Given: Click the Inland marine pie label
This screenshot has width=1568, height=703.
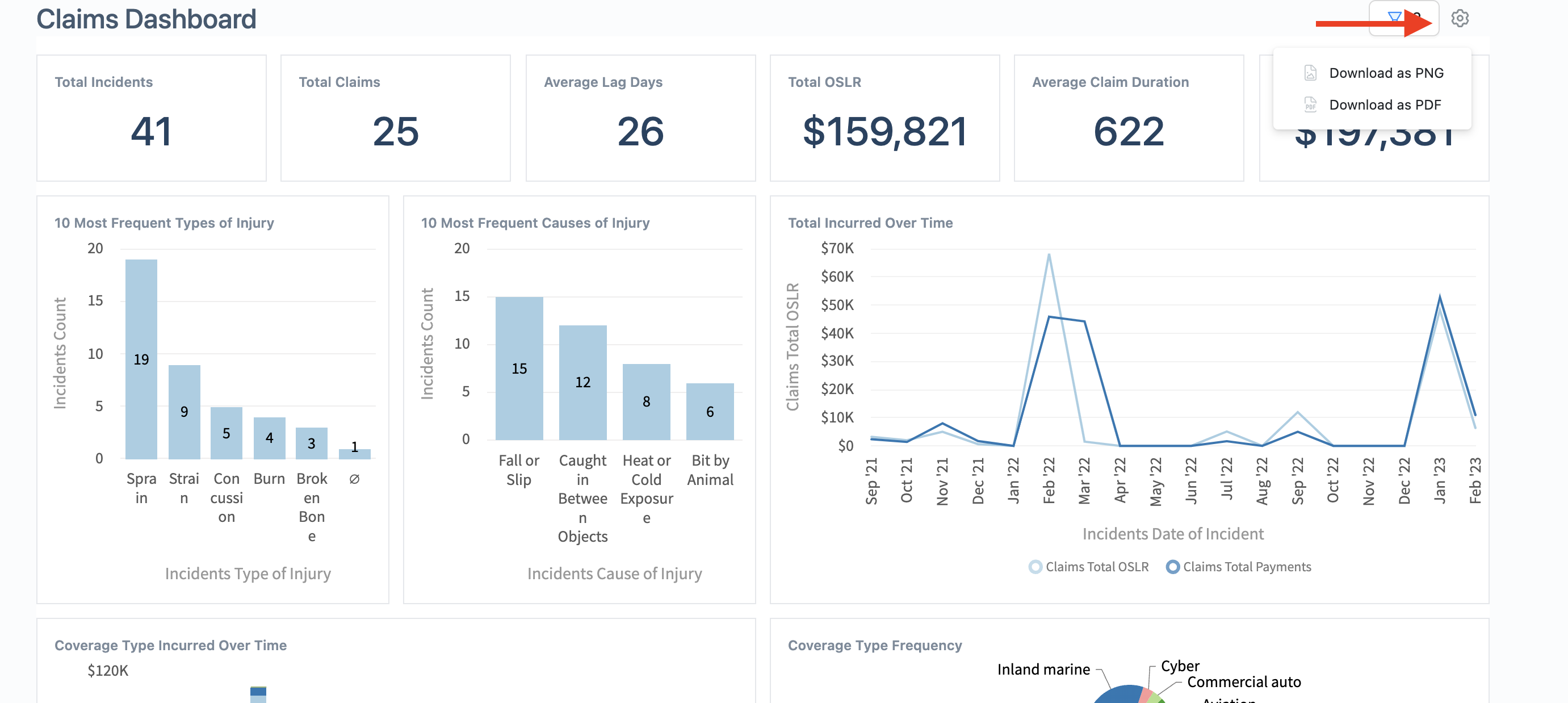Looking at the screenshot, I should point(1043,669).
